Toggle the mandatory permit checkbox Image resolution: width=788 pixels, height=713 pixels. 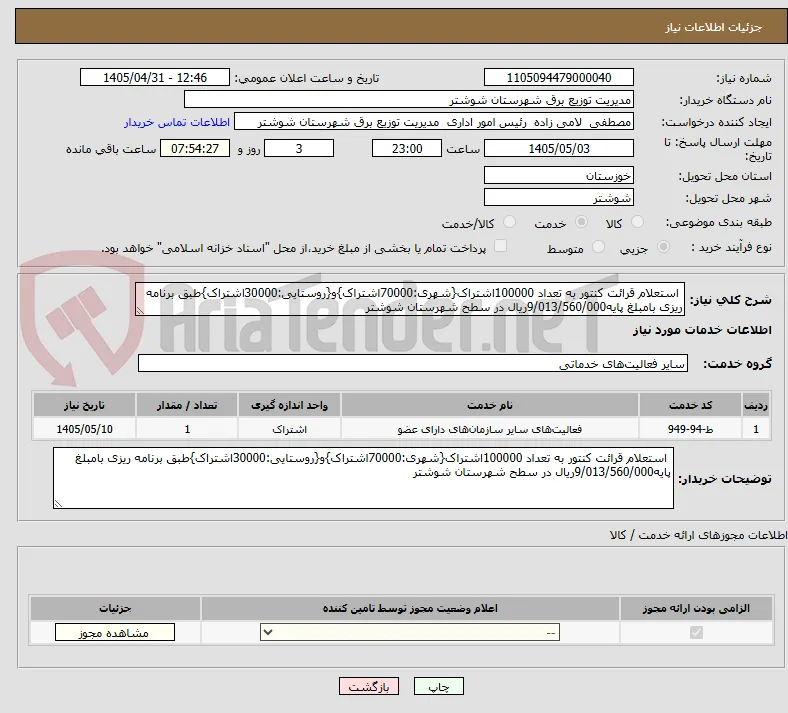tap(696, 632)
